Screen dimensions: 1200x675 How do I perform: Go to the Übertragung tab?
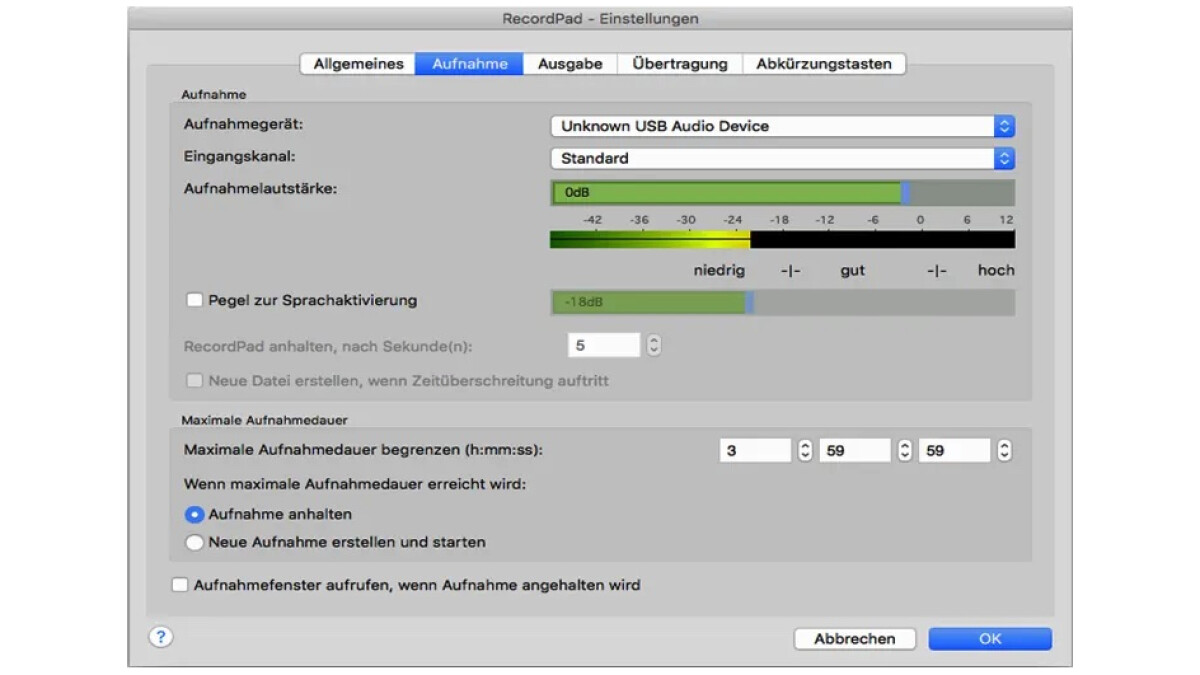click(x=680, y=64)
